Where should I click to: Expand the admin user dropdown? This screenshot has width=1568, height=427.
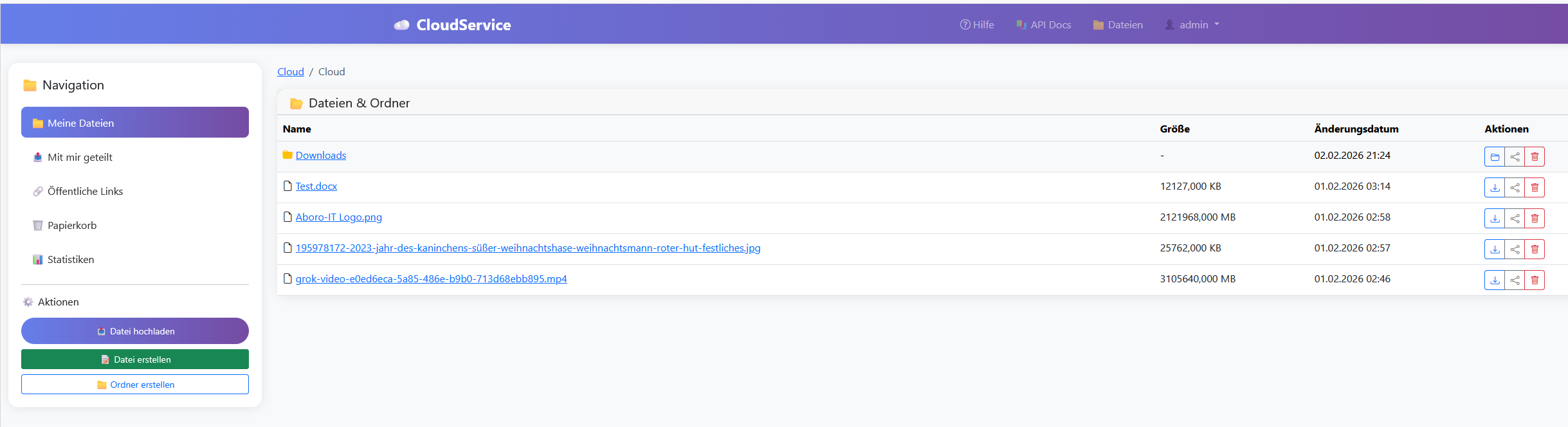click(1192, 25)
